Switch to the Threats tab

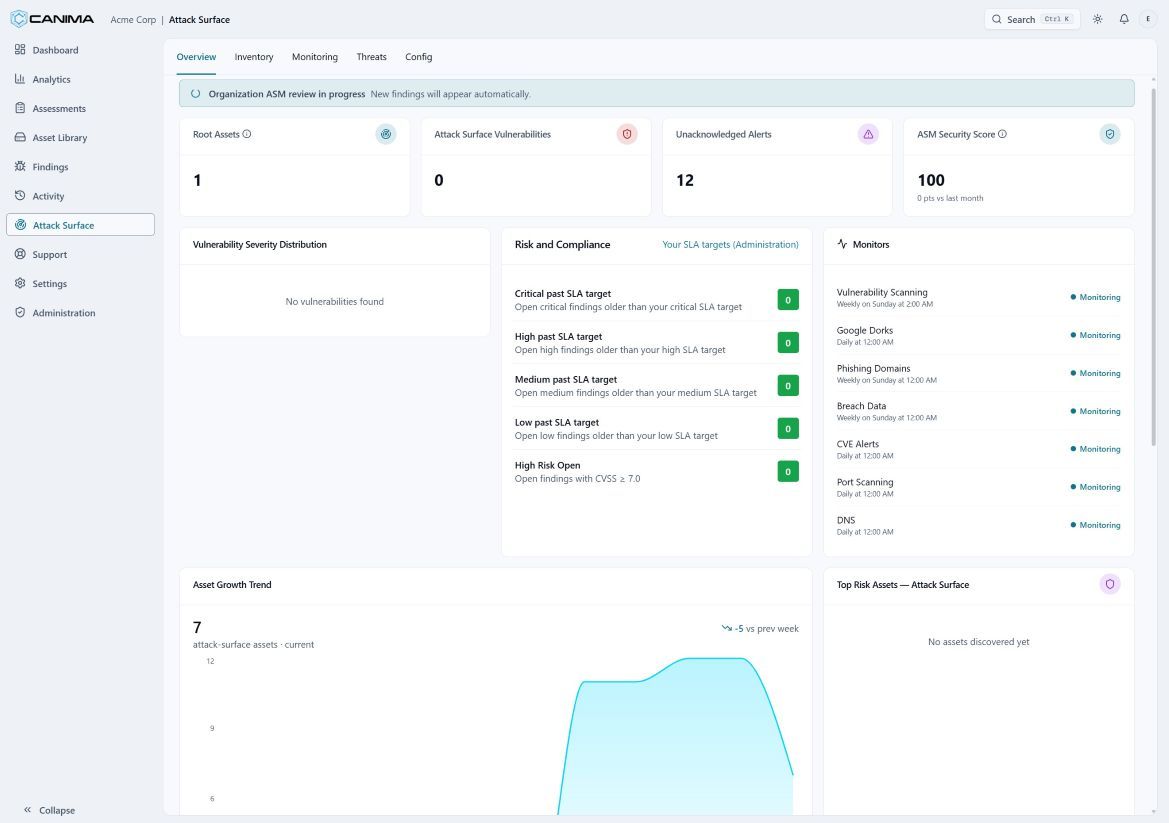tap(371, 57)
